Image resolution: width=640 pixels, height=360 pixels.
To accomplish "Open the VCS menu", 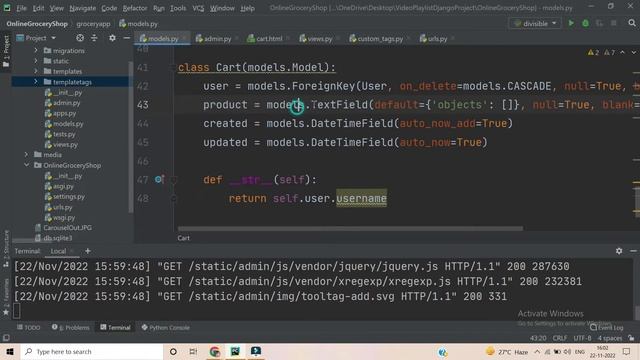I will tap(198, 8).
